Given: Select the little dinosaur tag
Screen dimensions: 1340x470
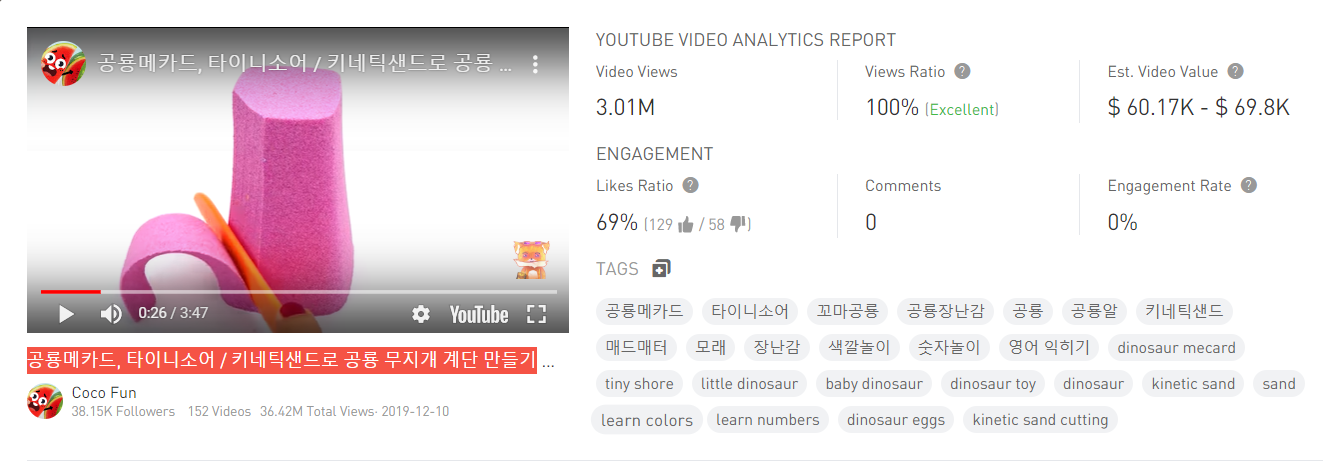Looking at the screenshot, I should click(749, 383).
